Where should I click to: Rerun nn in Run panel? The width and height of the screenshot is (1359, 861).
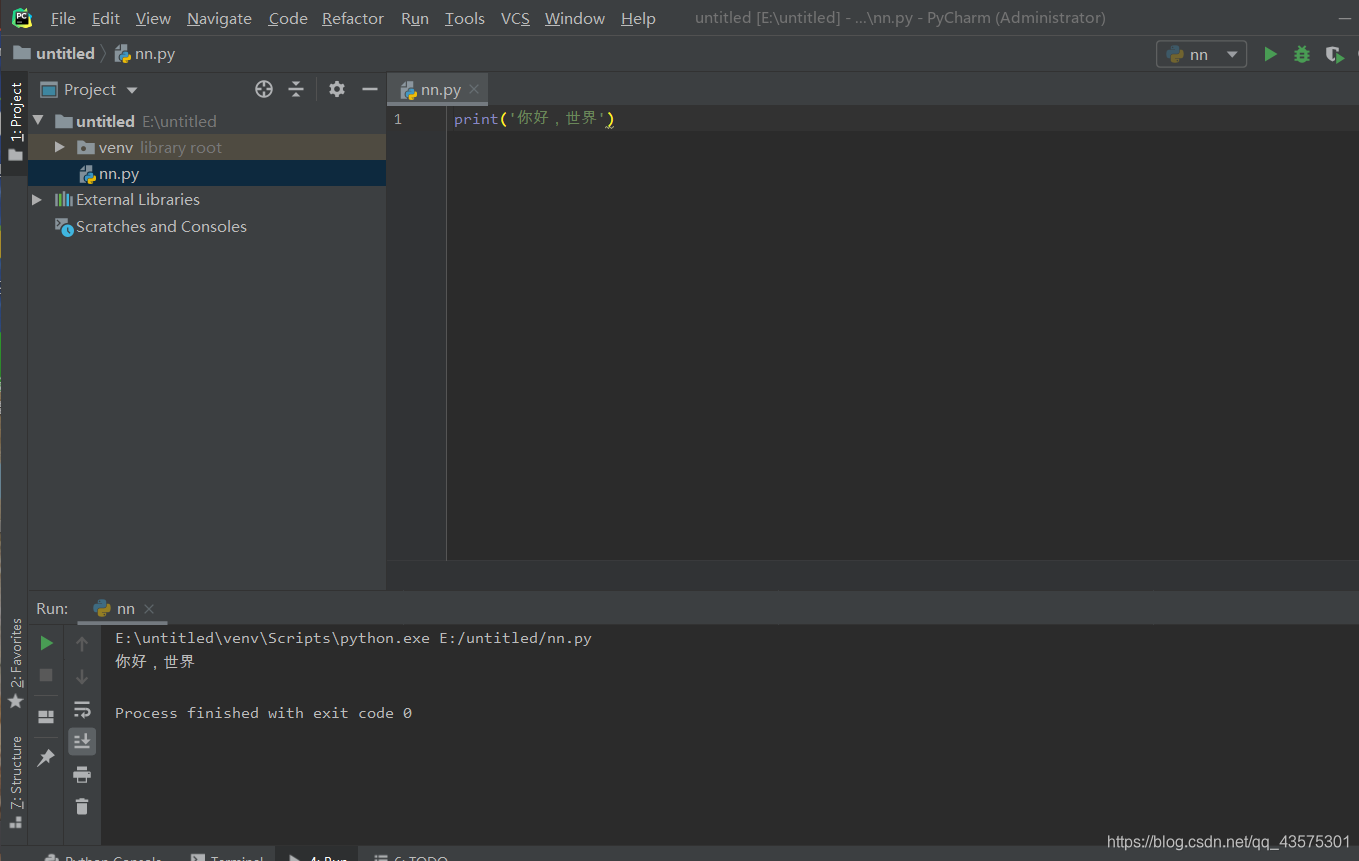click(46, 643)
